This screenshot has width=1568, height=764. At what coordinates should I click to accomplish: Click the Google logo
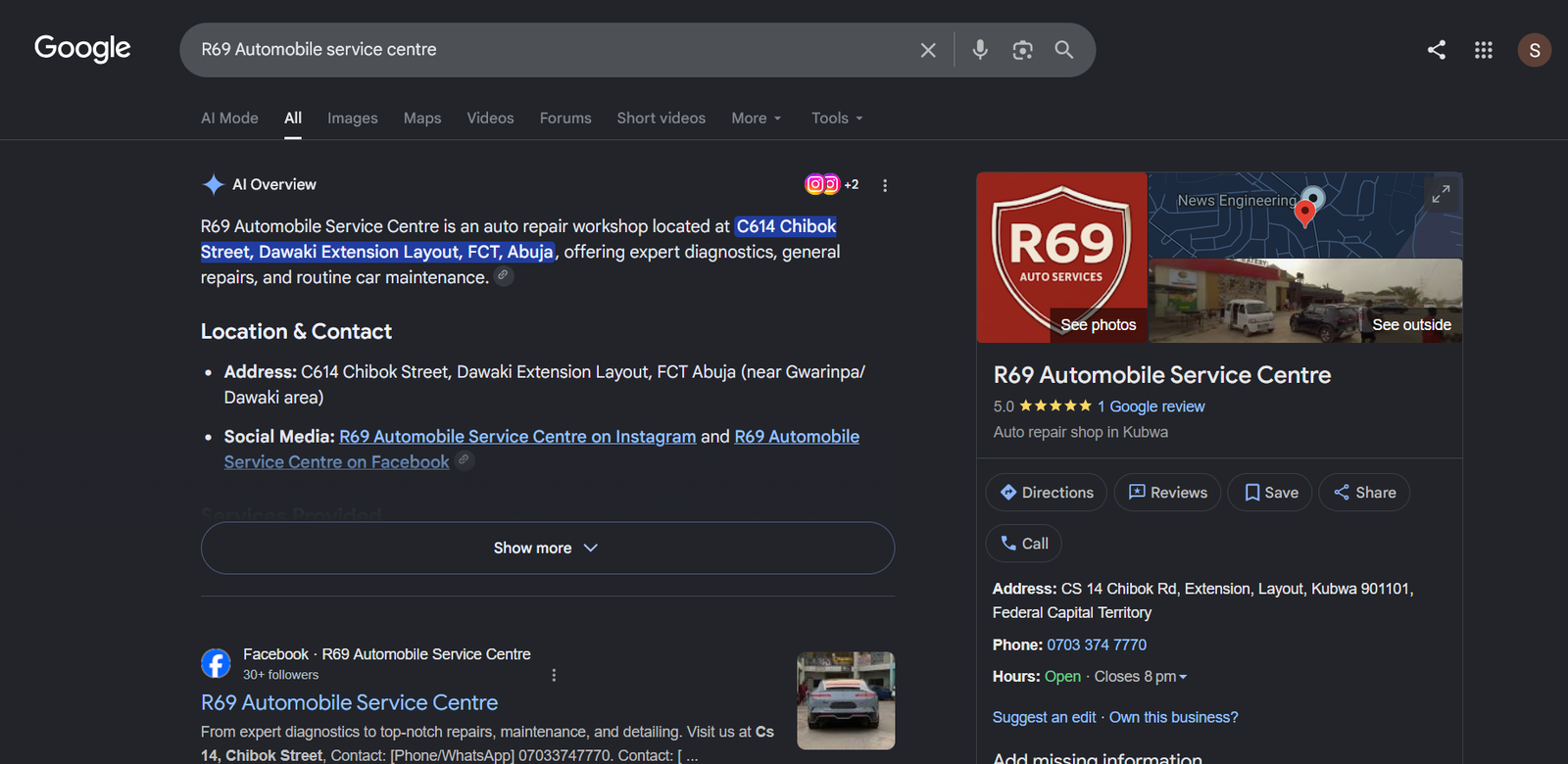pyautogui.click(x=82, y=48)
